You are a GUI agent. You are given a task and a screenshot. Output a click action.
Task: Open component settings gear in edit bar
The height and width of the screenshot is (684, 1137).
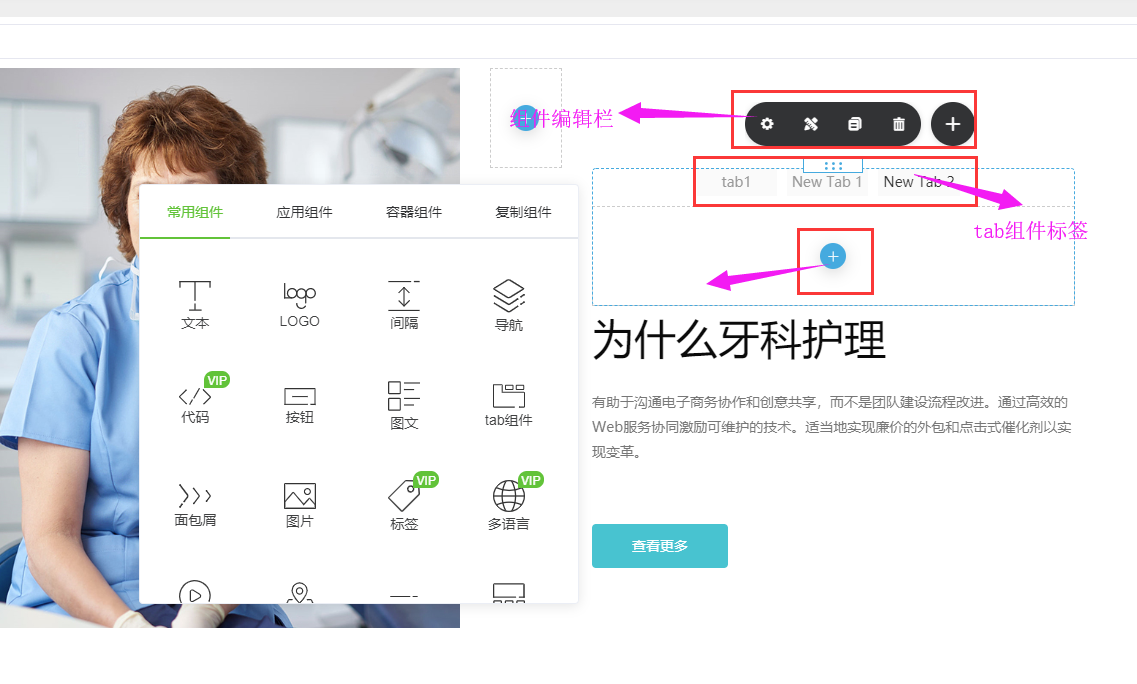766,124
